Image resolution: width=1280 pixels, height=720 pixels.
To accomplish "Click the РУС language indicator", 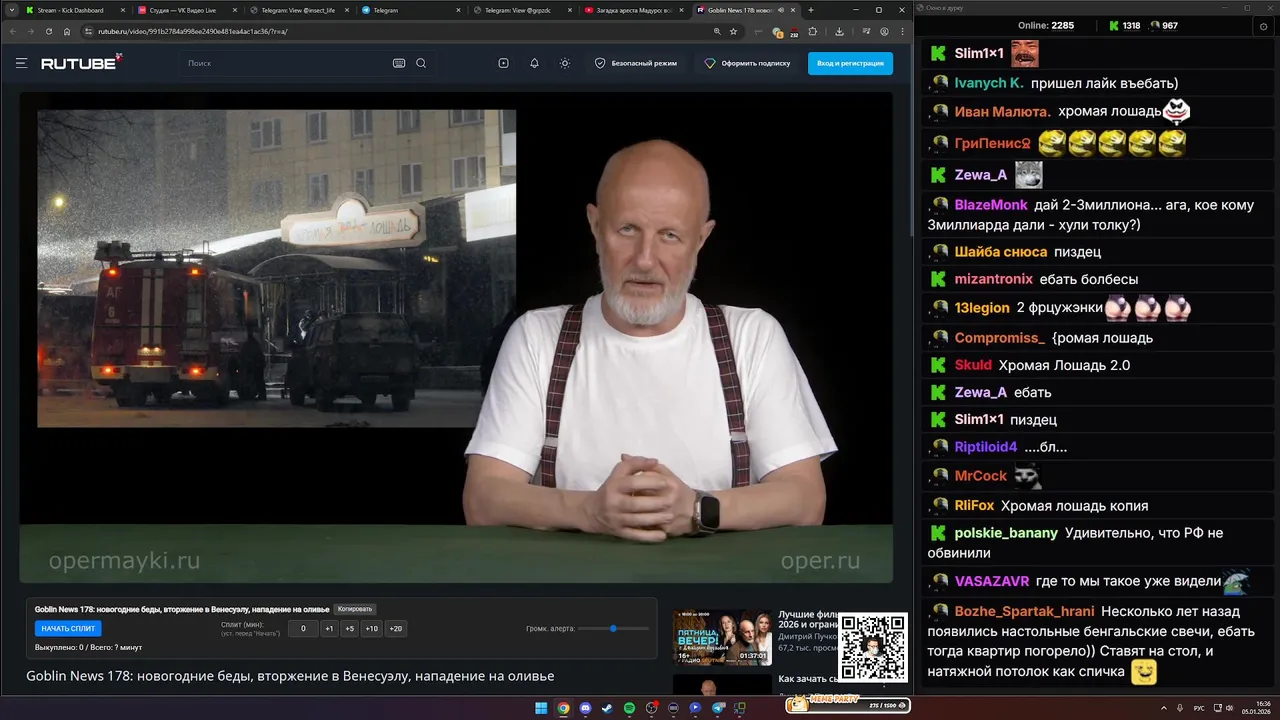I will pos(1199,708).
